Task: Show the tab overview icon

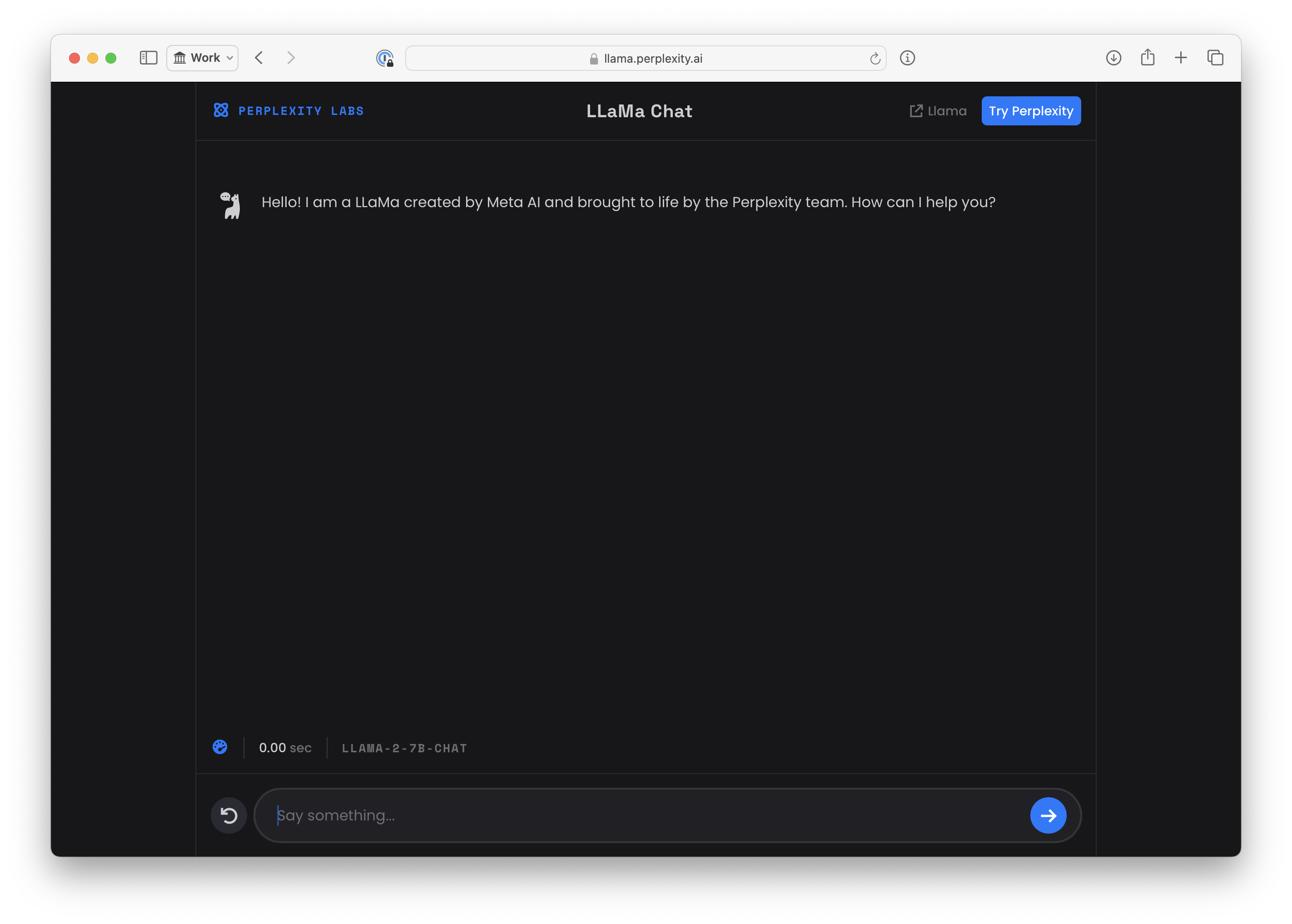Action: pos(1215,58)
